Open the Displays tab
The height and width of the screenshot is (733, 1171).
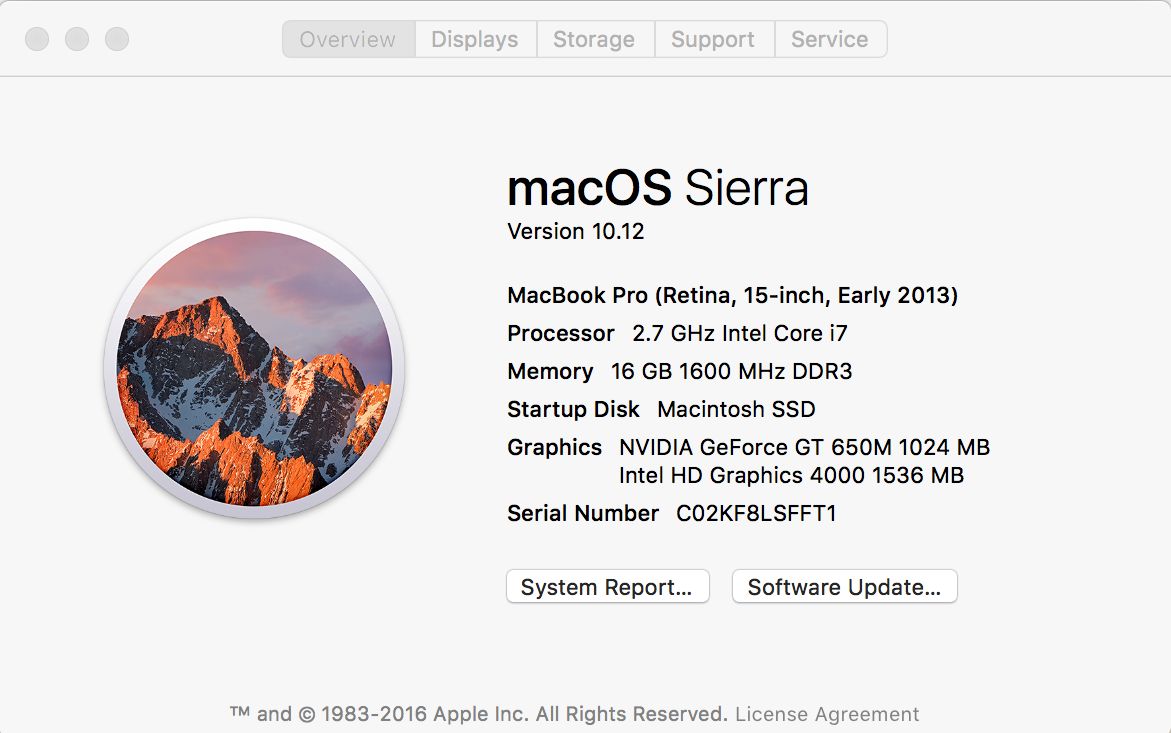pos(475,39)
